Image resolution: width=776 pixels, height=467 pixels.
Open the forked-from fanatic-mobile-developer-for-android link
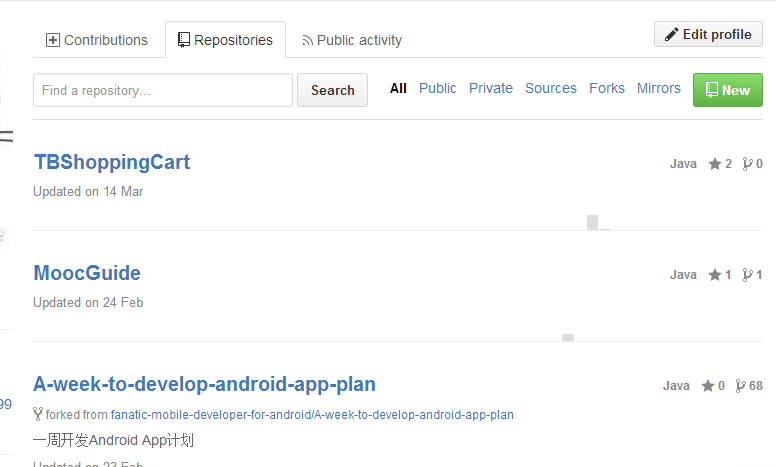pyautogui.click(x=312, y=414)
